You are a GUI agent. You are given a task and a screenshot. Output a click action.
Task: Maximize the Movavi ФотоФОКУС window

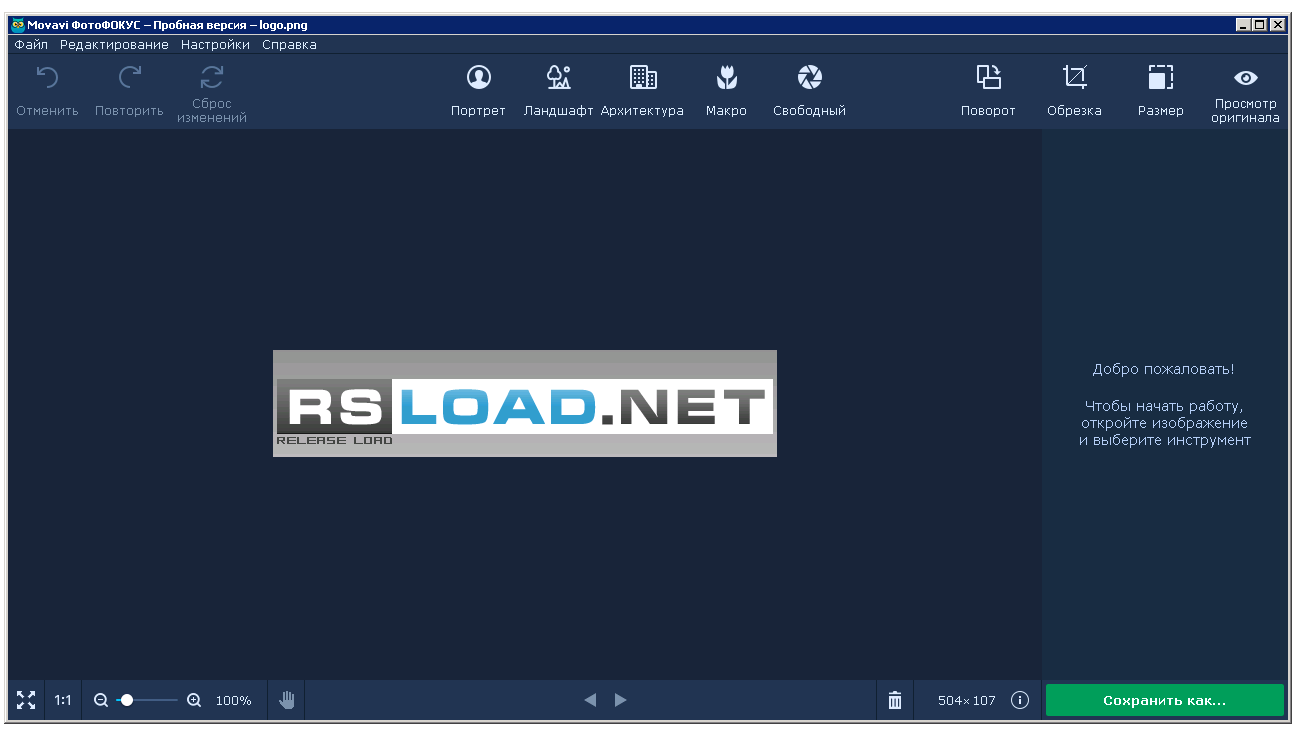(1260, 25)
